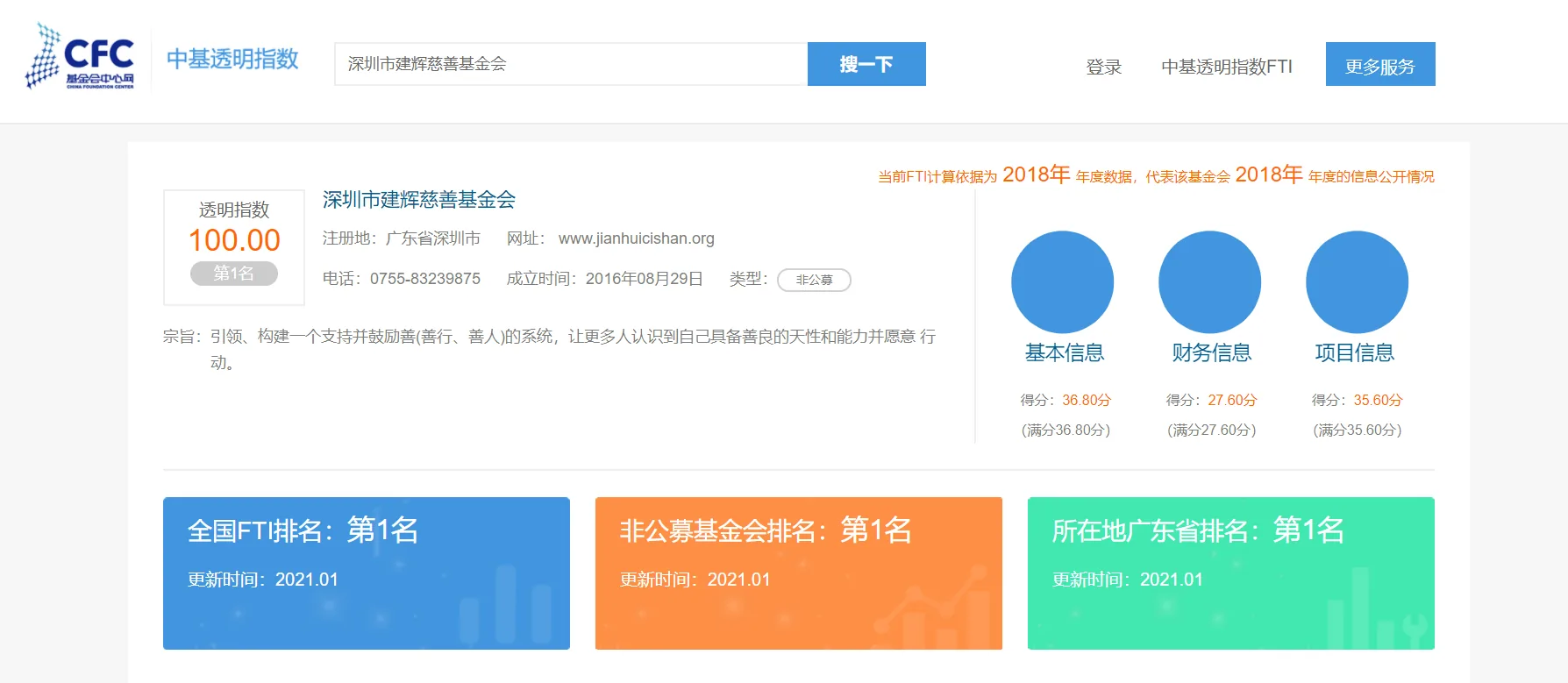
Task: Open the 中基透明指数FTI menu item
Action: [x=1226, y=67]
